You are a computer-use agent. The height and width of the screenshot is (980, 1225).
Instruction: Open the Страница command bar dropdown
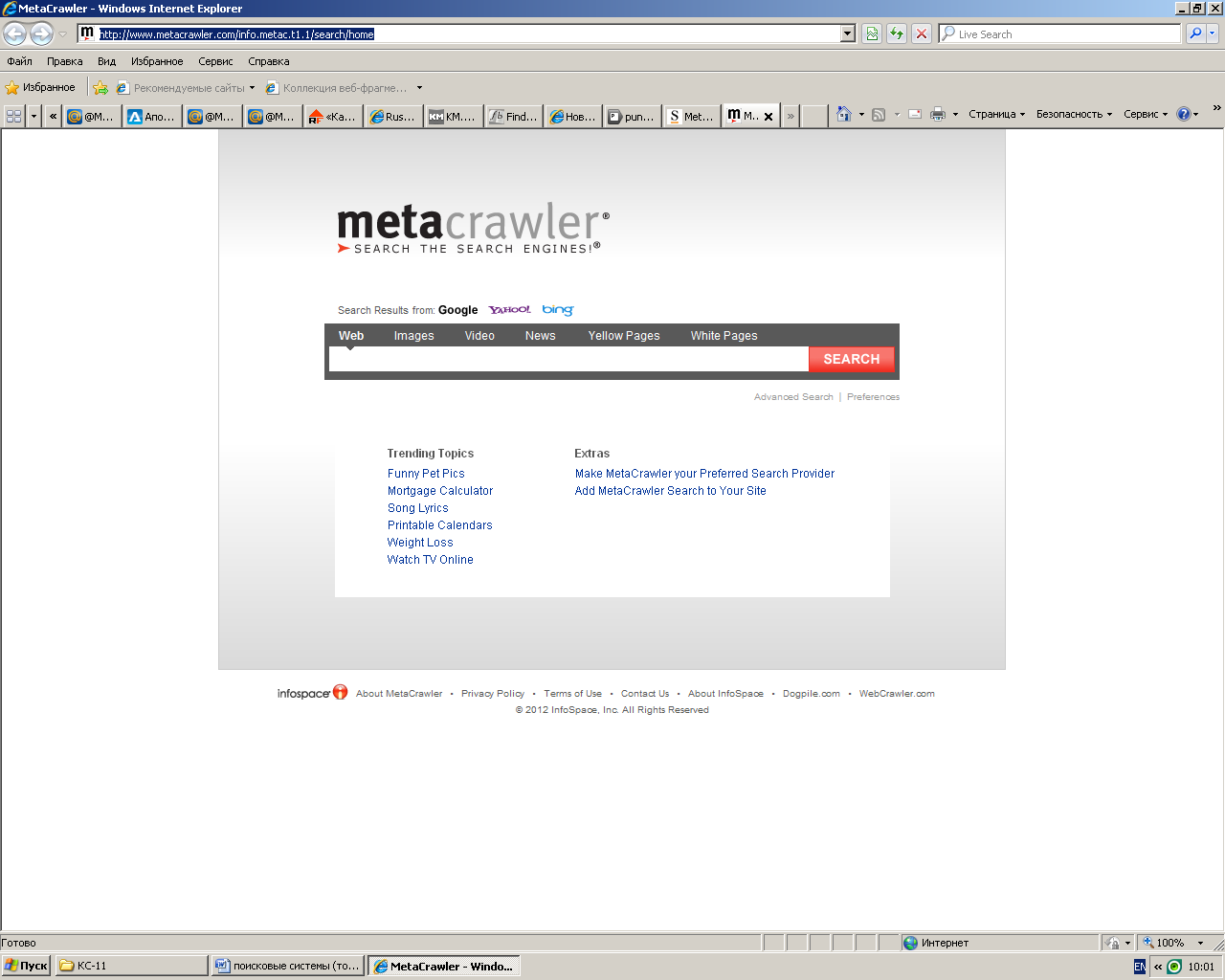pos(996,114)
